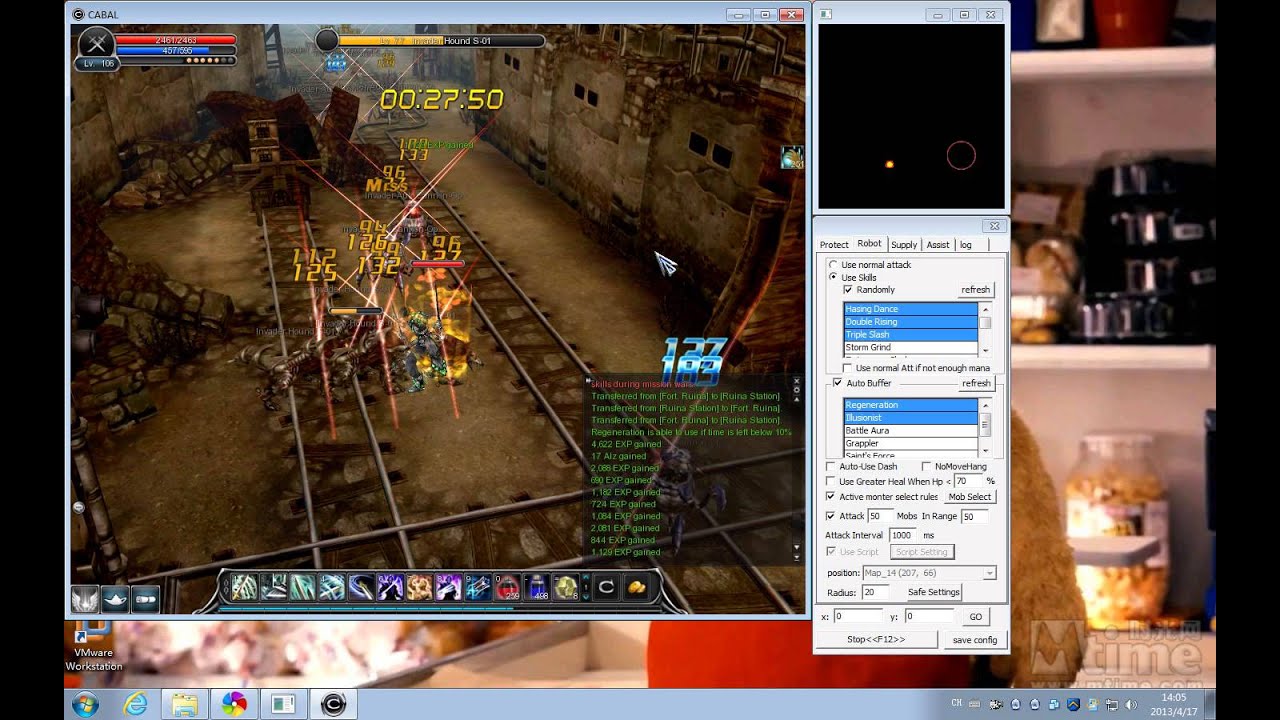
Task: Click the Attack Interval input field
Action: point(901,535)
